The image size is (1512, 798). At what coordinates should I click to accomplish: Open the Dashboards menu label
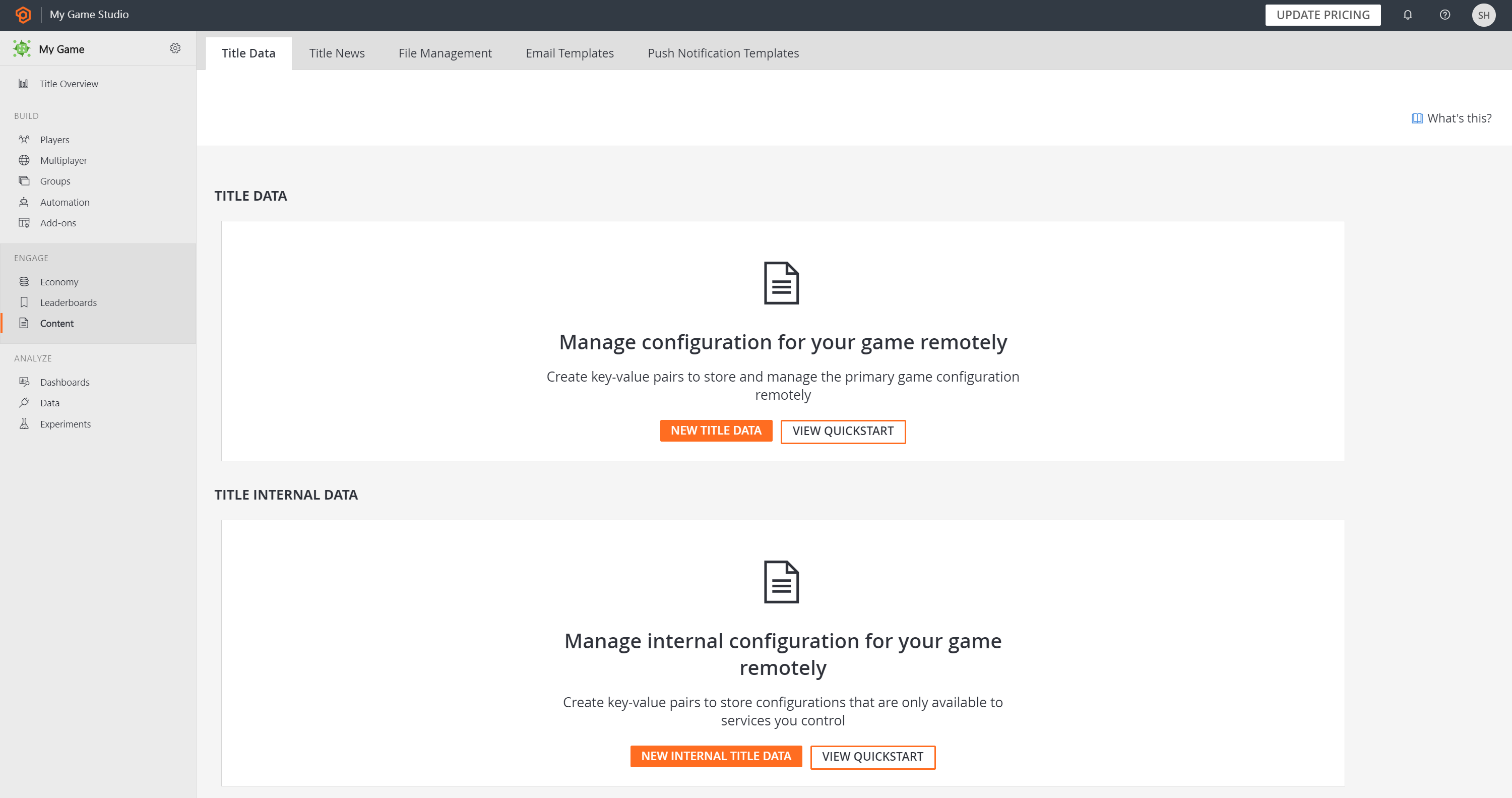pyautogui.click(x=65, y=382)
